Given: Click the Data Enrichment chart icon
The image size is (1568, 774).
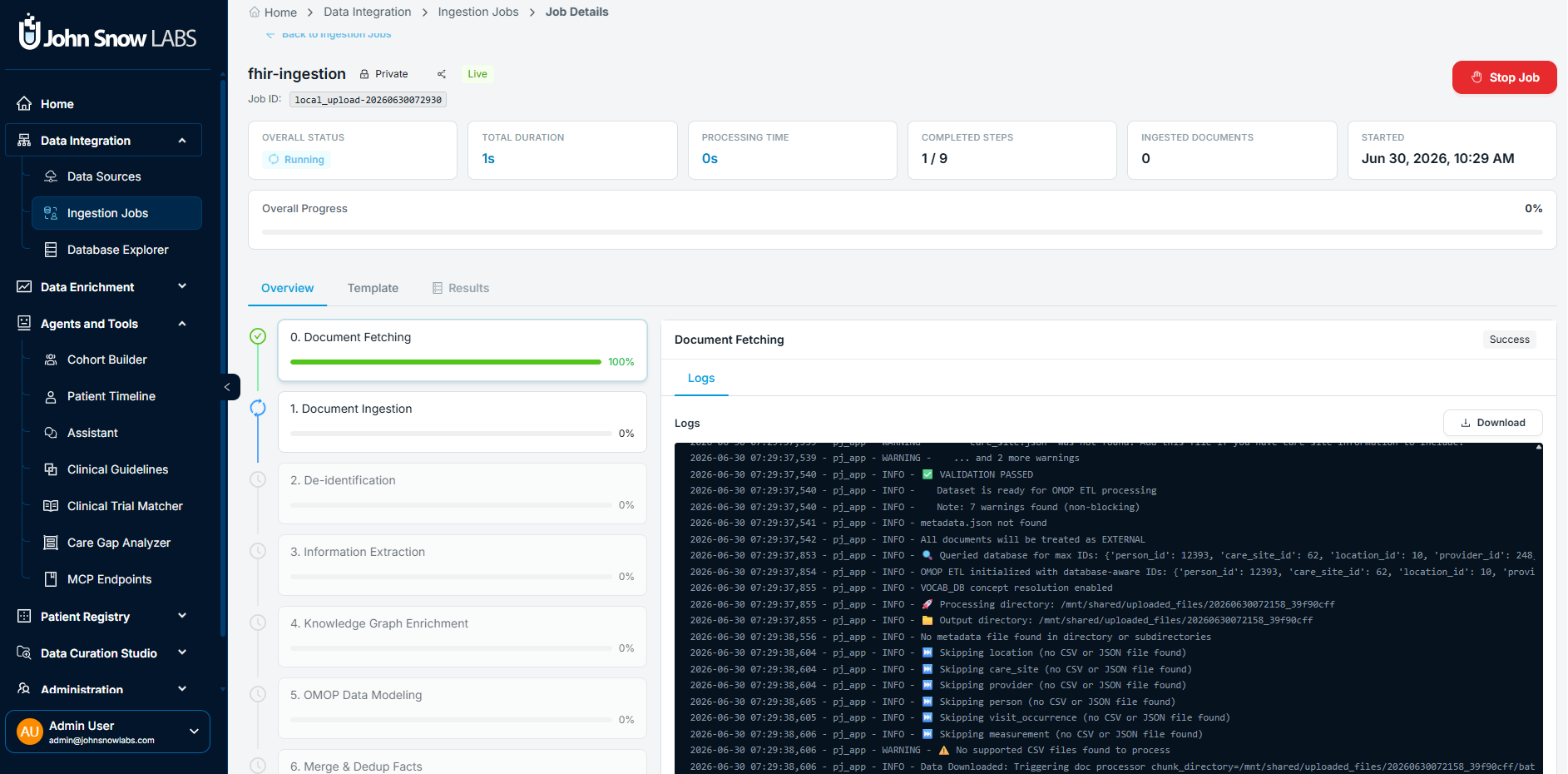Looking at the screenshot, I should (x=24, y=287).
